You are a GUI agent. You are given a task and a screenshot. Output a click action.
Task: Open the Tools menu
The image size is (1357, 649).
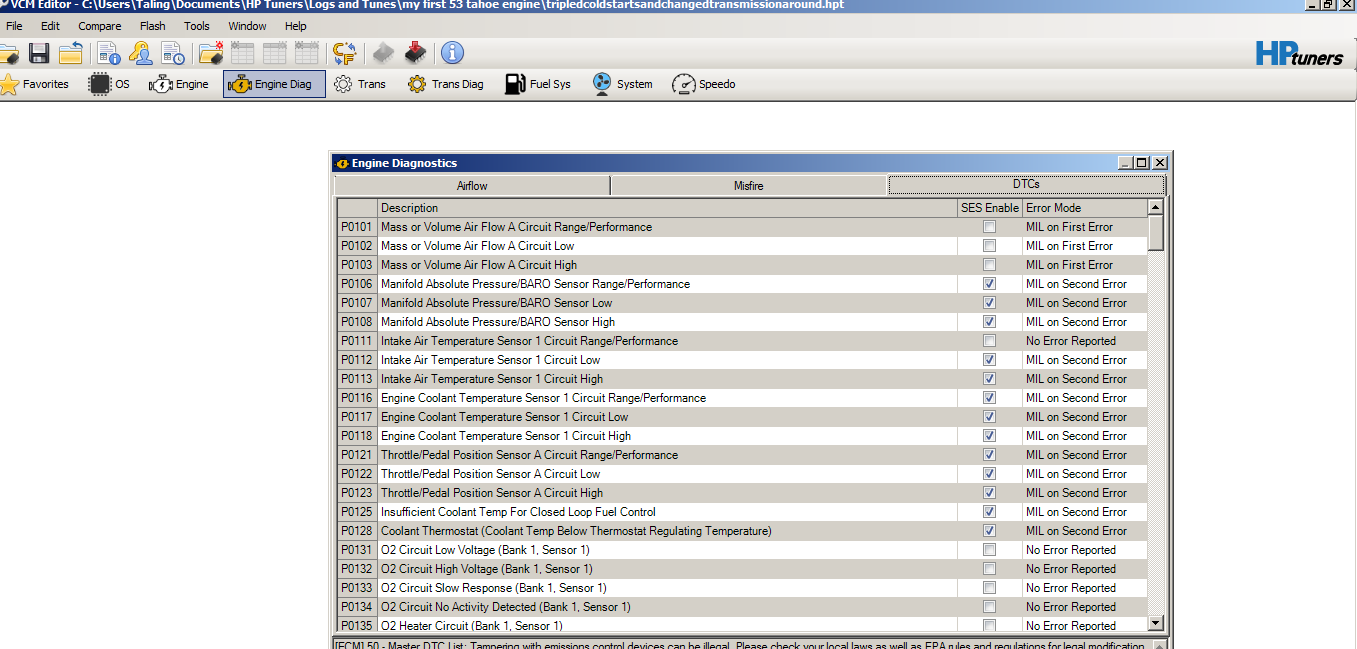click(x=197, y=26)
